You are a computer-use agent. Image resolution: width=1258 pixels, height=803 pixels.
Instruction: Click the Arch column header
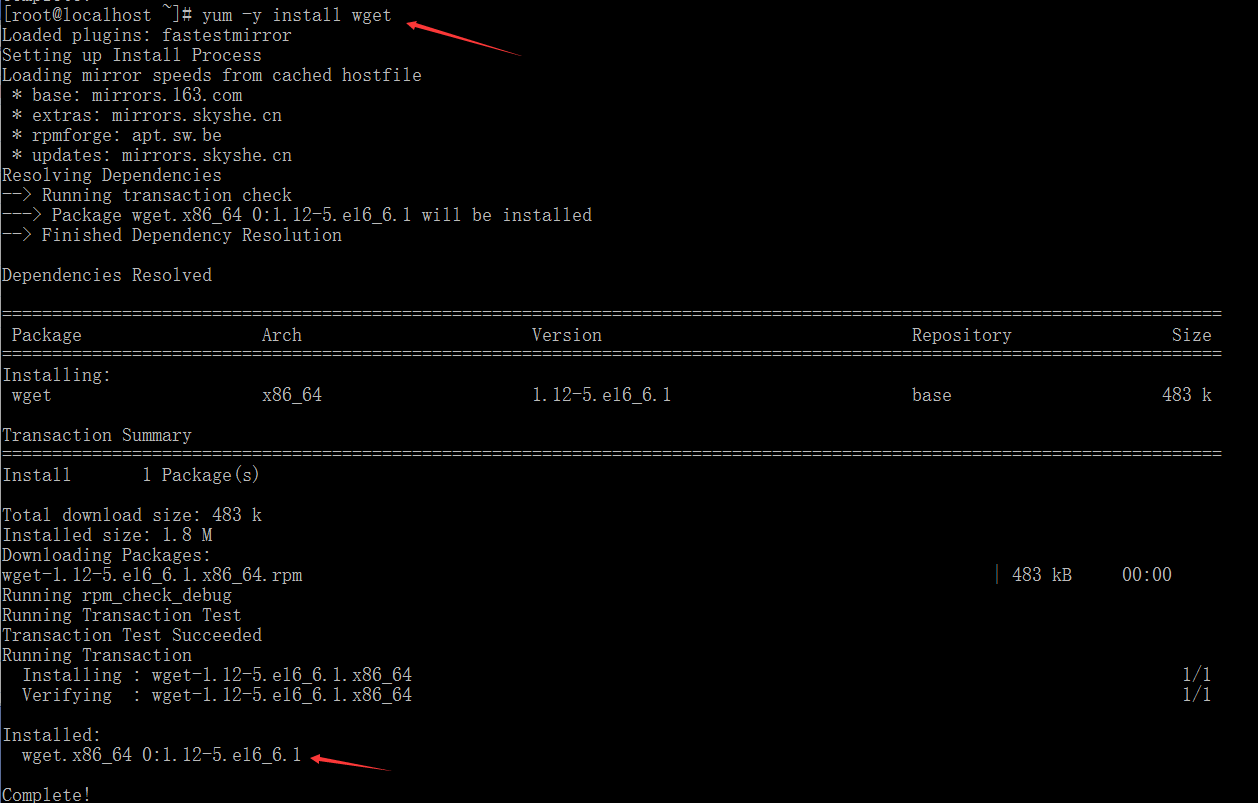pyautogui.click(x=281, y=335)
